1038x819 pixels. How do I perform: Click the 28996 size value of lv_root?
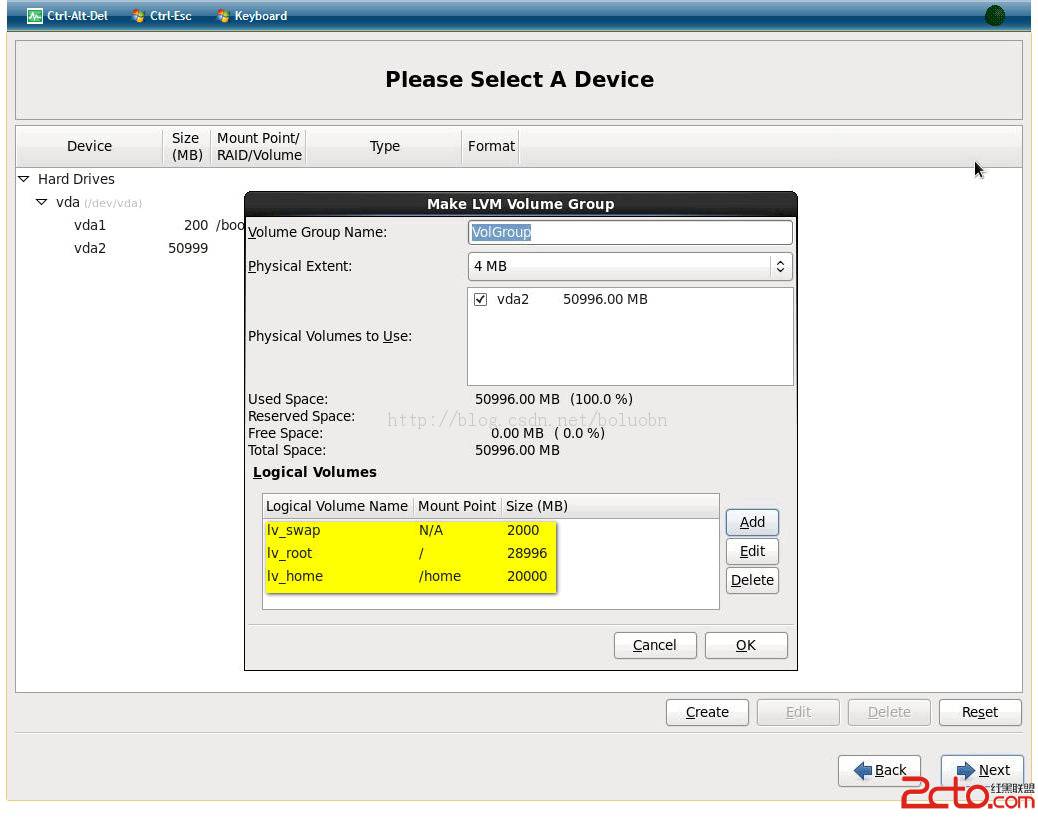pyautogui.click(x=527, y=554)
